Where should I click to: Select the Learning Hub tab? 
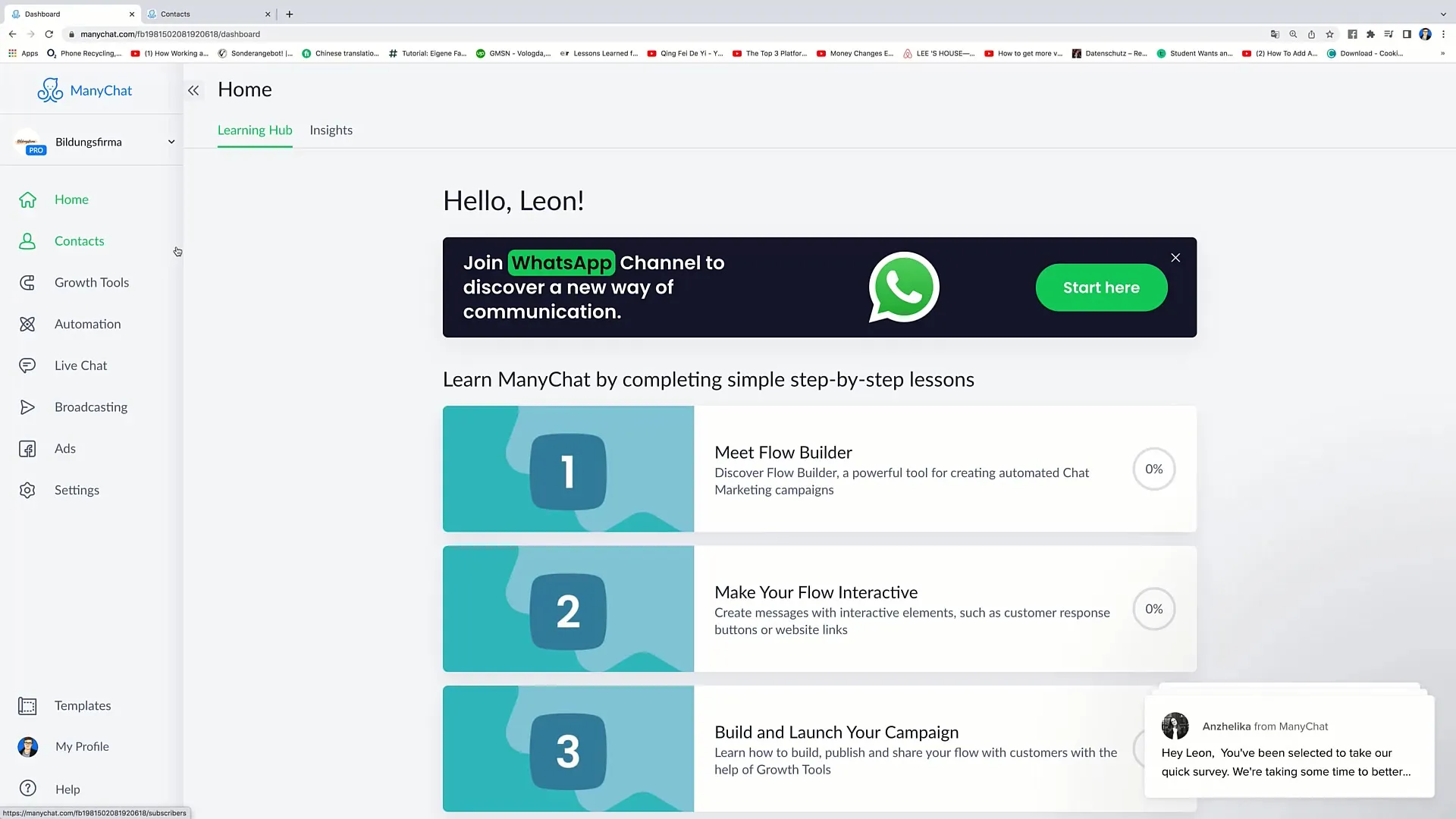point(255,129)
